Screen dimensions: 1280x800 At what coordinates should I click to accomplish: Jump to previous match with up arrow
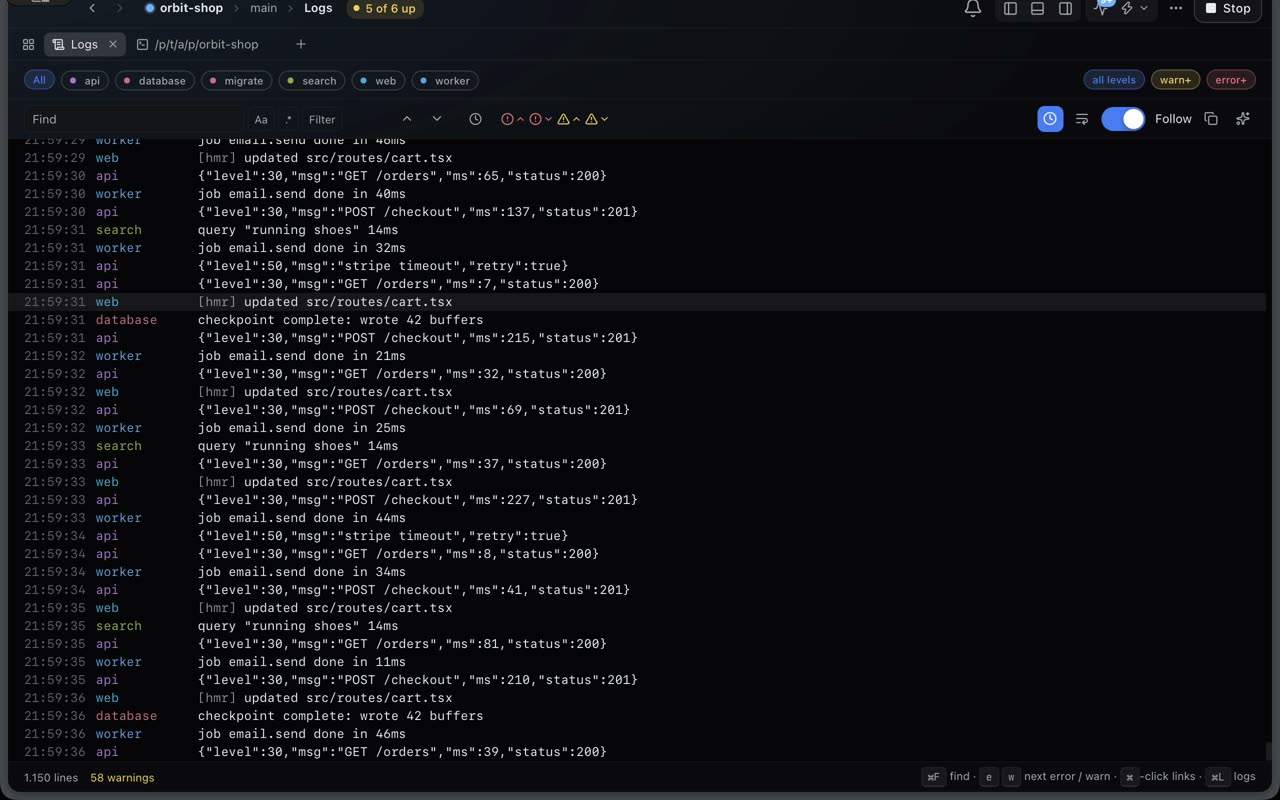(x=407, y=119)
